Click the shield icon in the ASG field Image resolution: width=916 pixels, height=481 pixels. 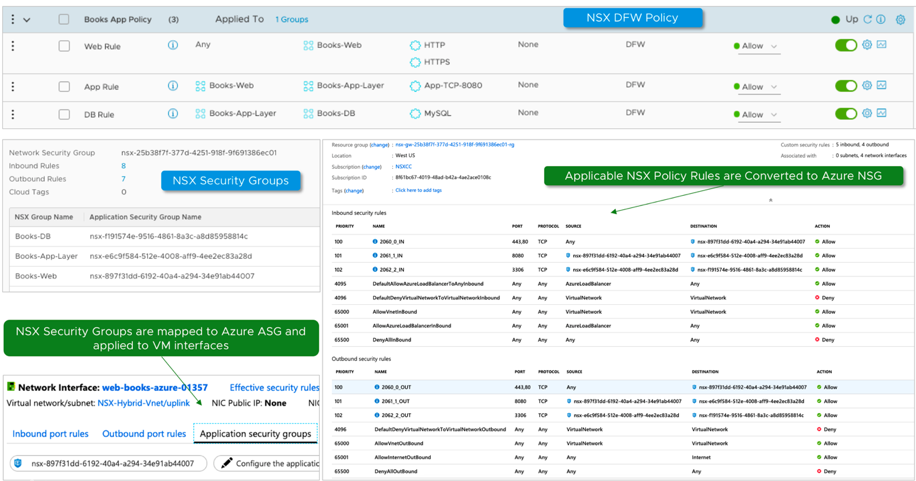pos(18,463)
